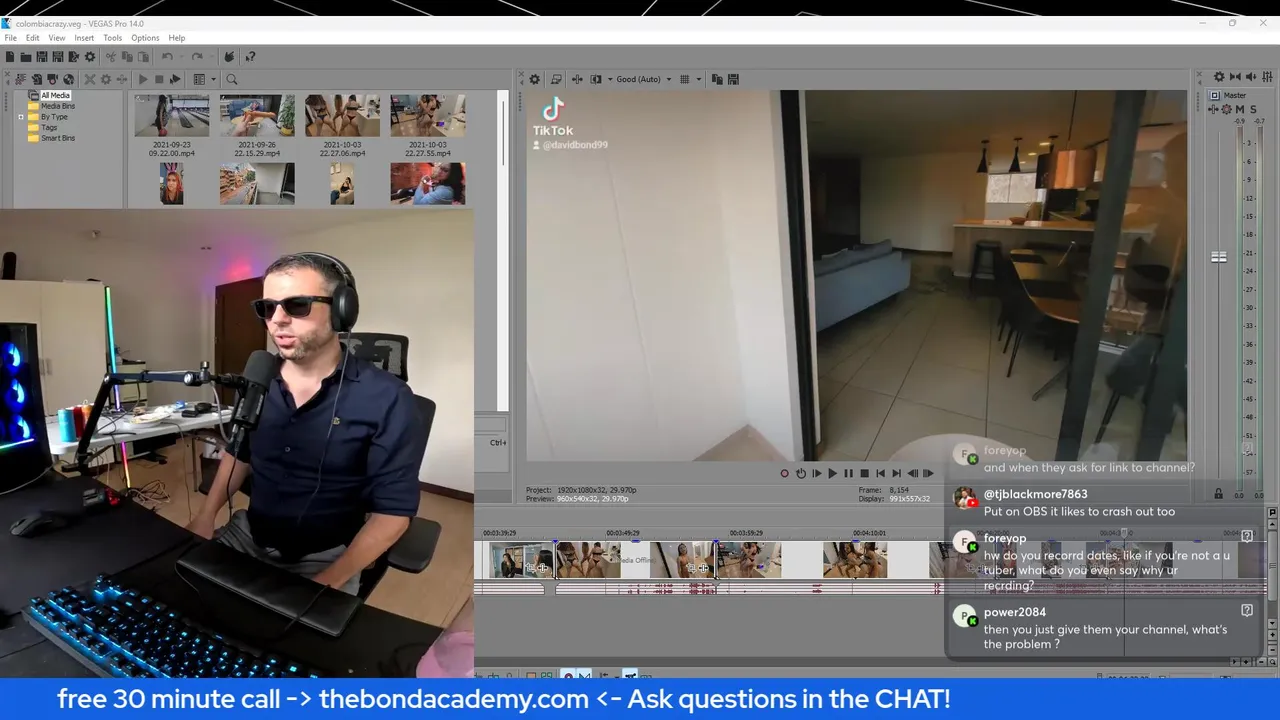The width and height of the screenshot is (1280, 720).
Task: Click the Paste toolbar icon
Action: tap(143, 57)
